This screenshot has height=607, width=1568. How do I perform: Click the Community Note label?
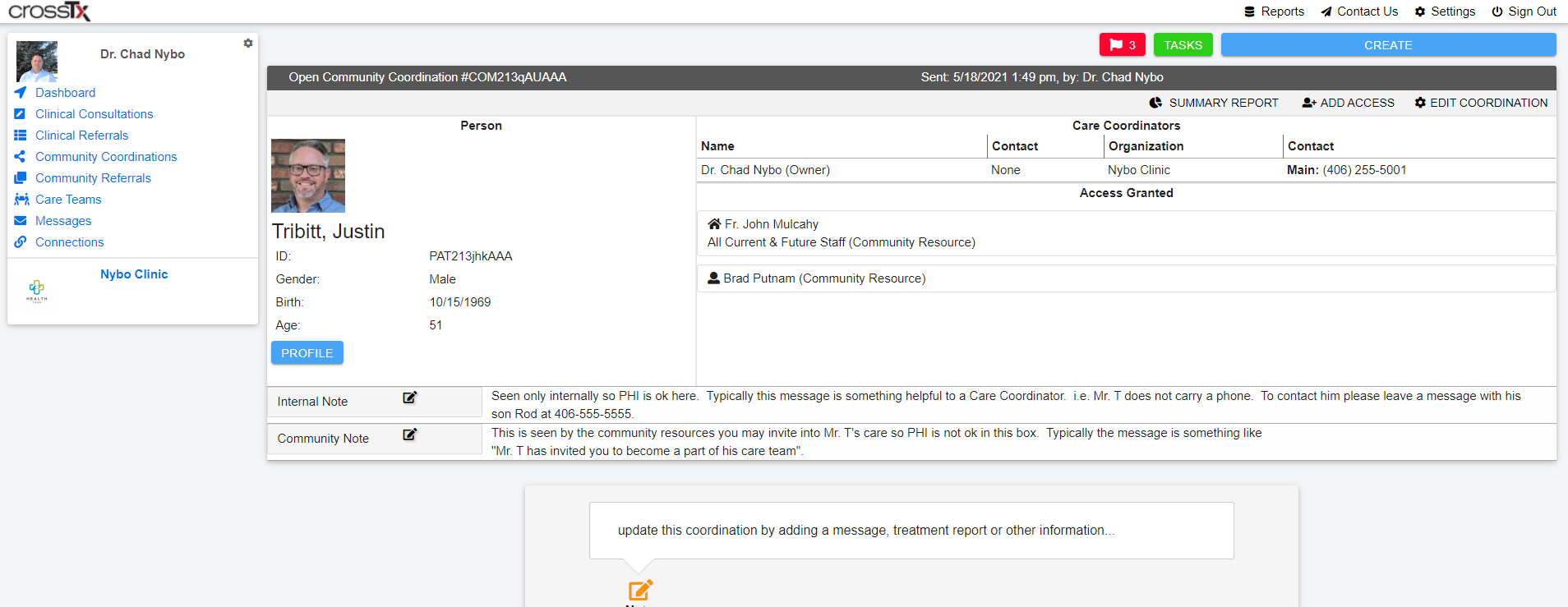click(323, 439)
